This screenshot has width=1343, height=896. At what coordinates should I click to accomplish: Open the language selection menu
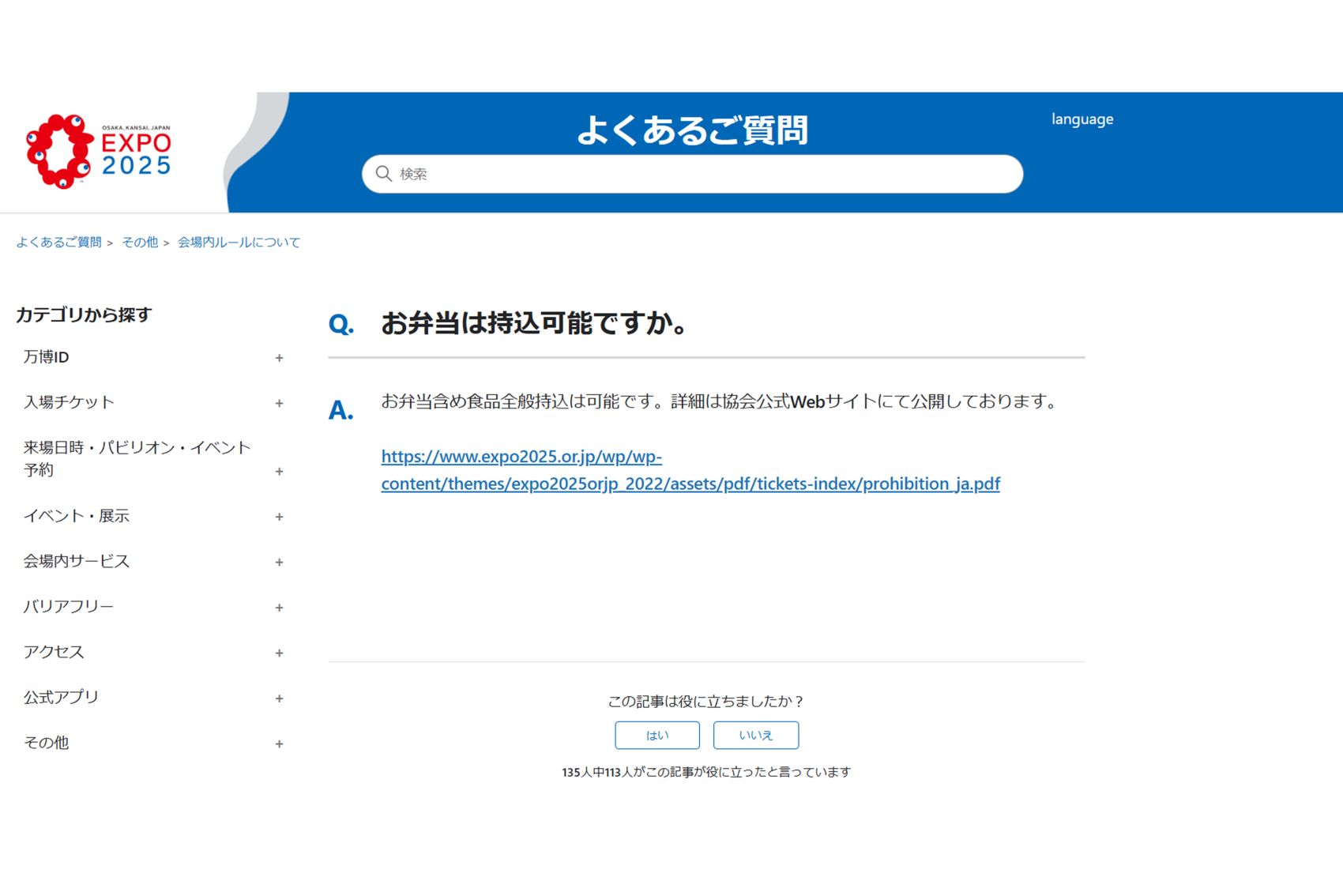point(1082,119)
